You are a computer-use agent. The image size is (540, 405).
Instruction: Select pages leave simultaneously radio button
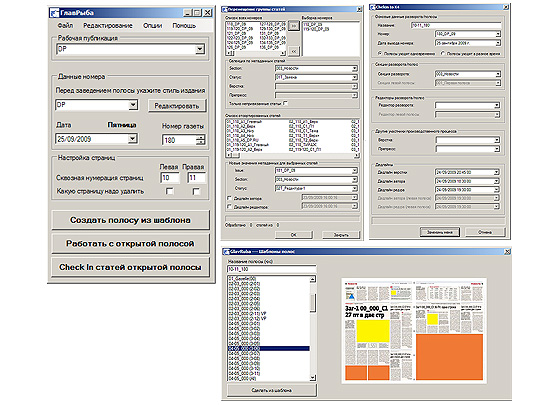click(380, 53)
